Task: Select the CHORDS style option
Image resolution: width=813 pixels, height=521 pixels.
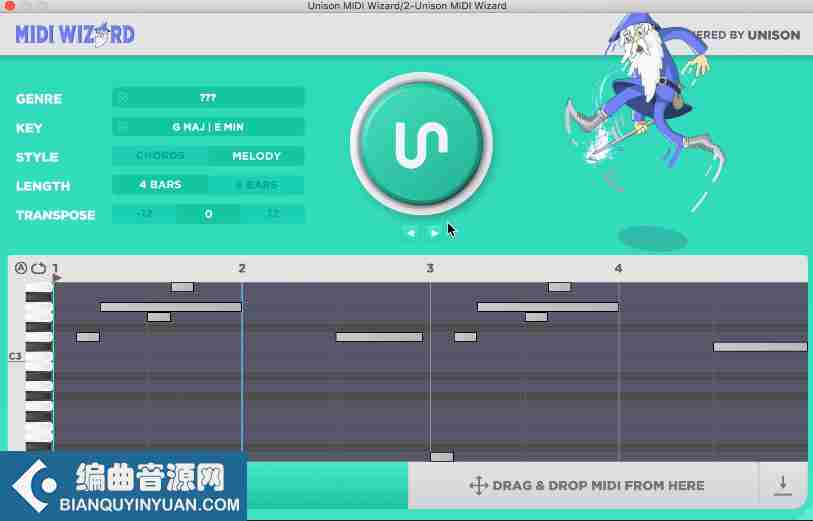Action: tap(160, 156)
